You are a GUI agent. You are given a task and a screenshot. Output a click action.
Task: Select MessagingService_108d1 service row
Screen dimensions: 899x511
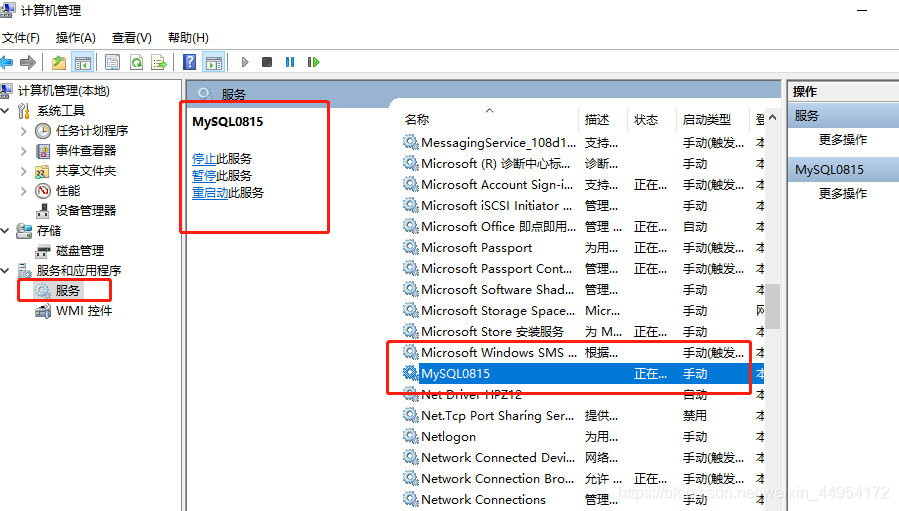583,143
